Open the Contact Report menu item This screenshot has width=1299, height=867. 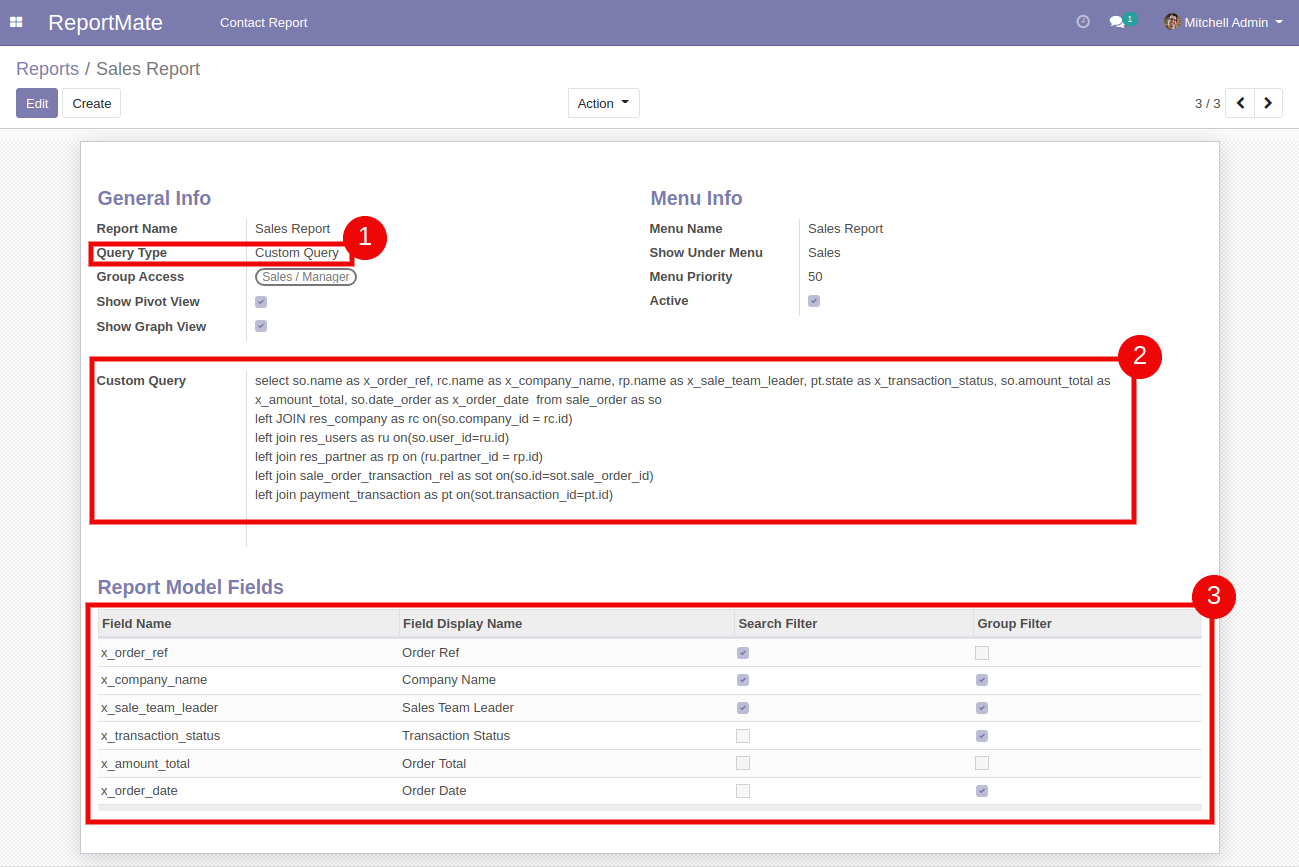pyautogui.click(x=264, y=22)
